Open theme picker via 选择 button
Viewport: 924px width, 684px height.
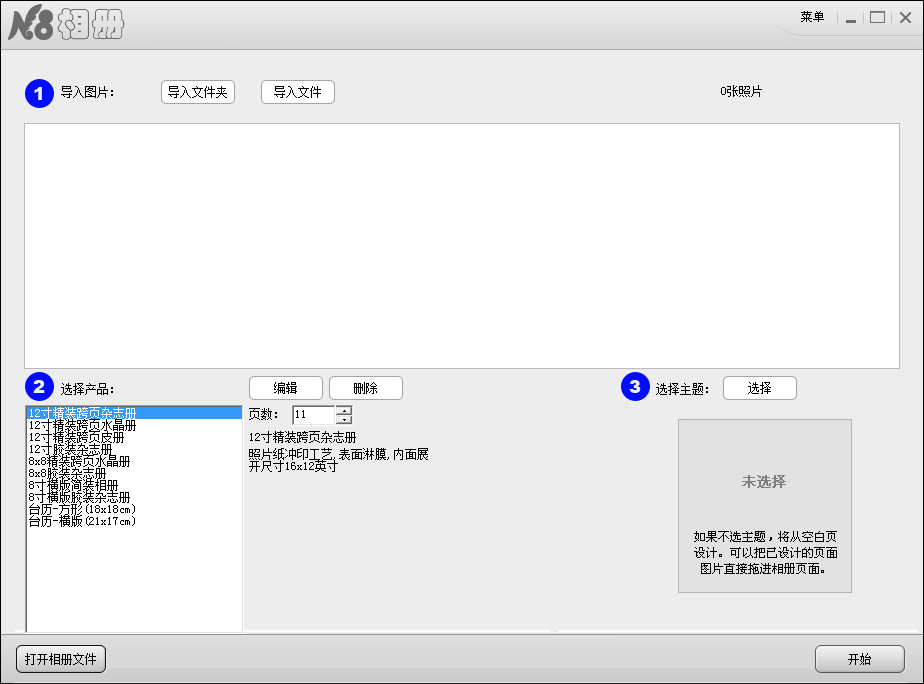(759, 388)
